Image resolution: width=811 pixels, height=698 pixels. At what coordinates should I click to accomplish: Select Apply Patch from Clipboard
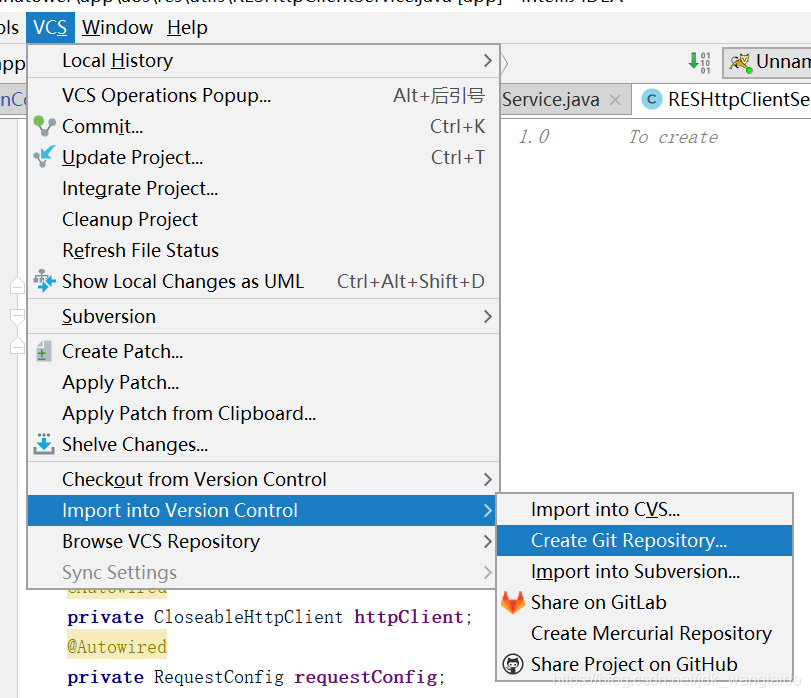pos(263,414)
